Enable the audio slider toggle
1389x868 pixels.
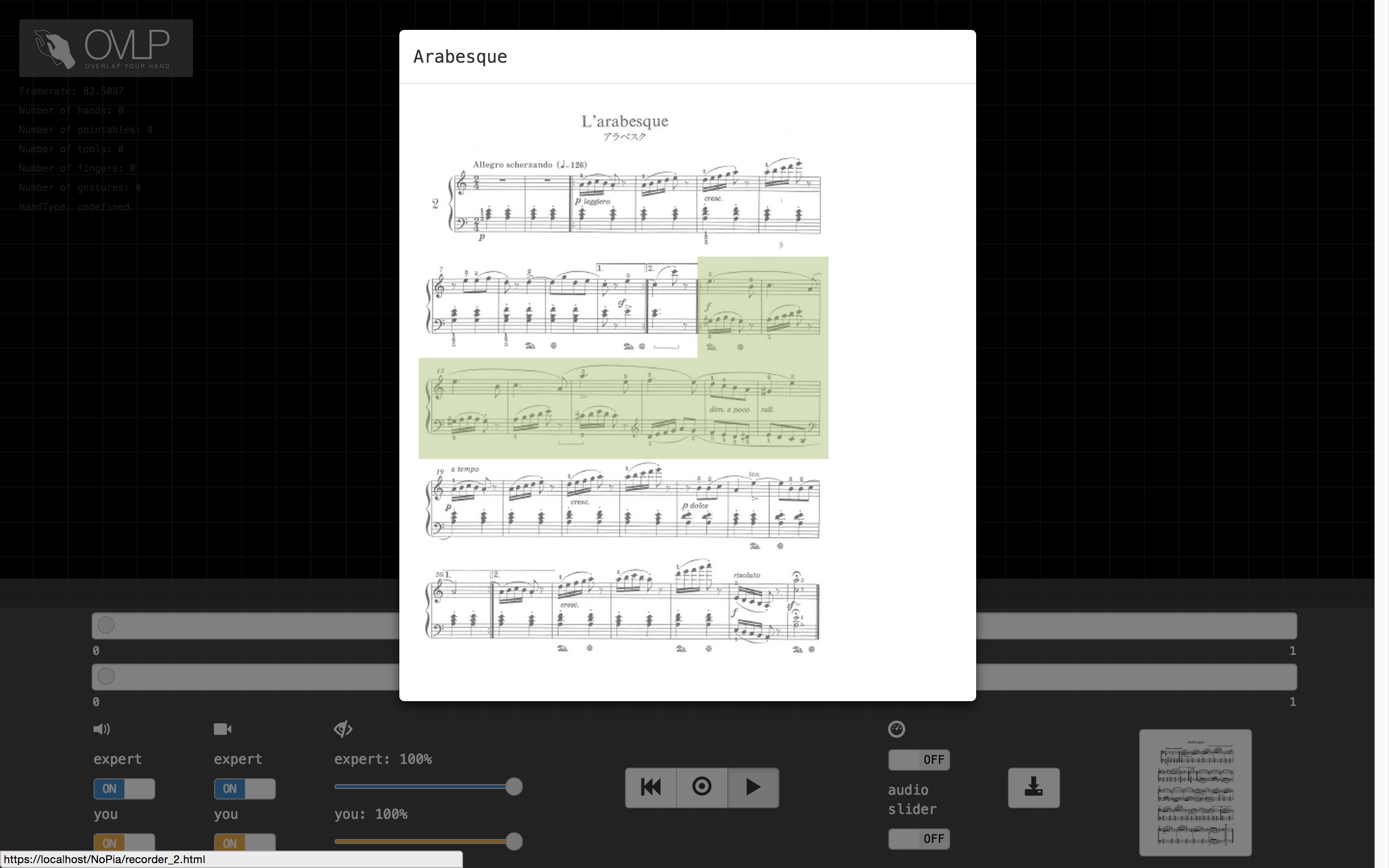pos(919,839)
